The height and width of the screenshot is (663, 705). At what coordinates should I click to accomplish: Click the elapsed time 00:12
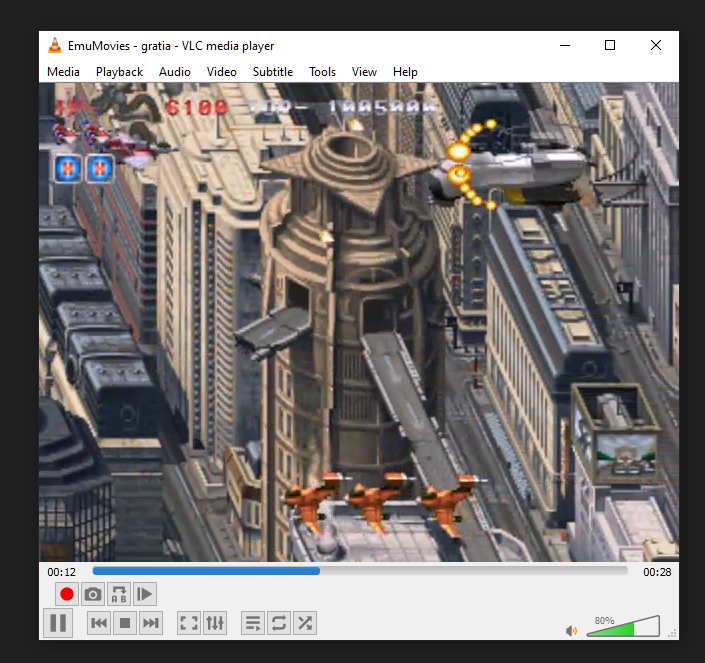(62, 572)
